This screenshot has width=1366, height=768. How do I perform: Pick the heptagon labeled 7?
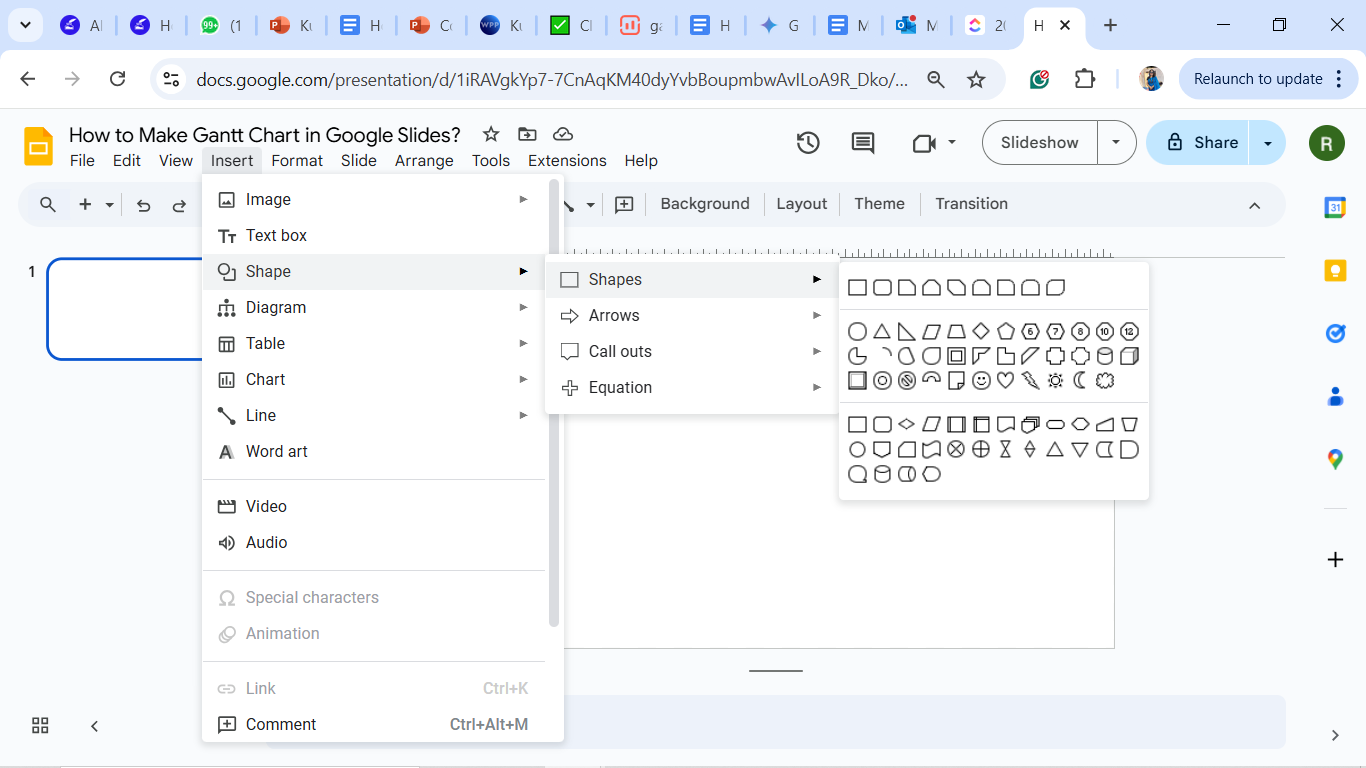[1055, 332]
